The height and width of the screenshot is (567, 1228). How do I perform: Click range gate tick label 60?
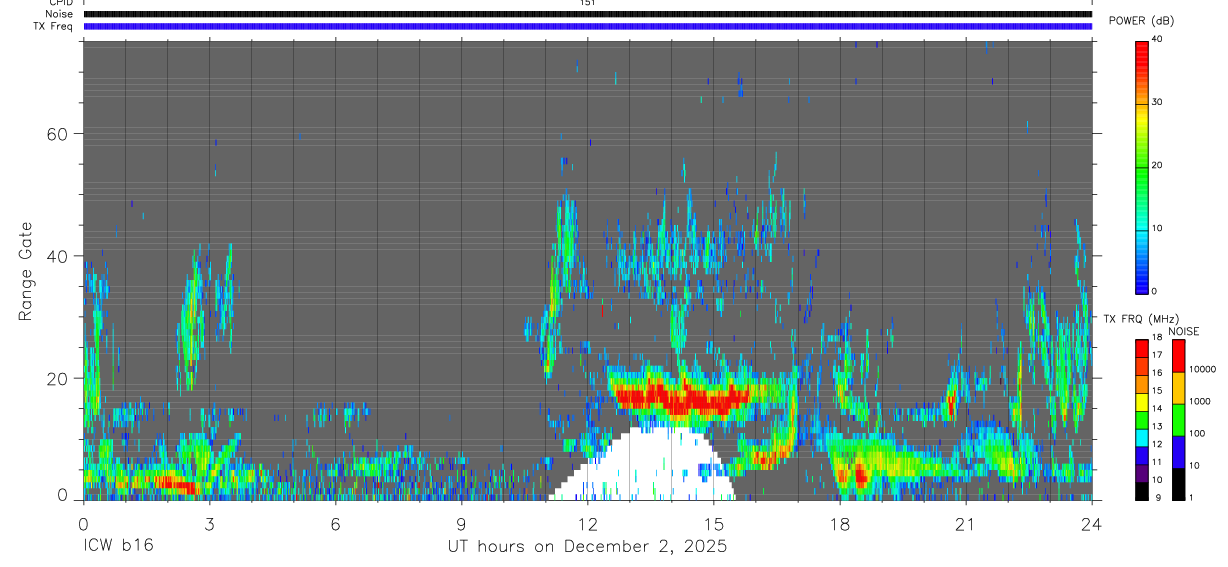click(x=58, y=134)
